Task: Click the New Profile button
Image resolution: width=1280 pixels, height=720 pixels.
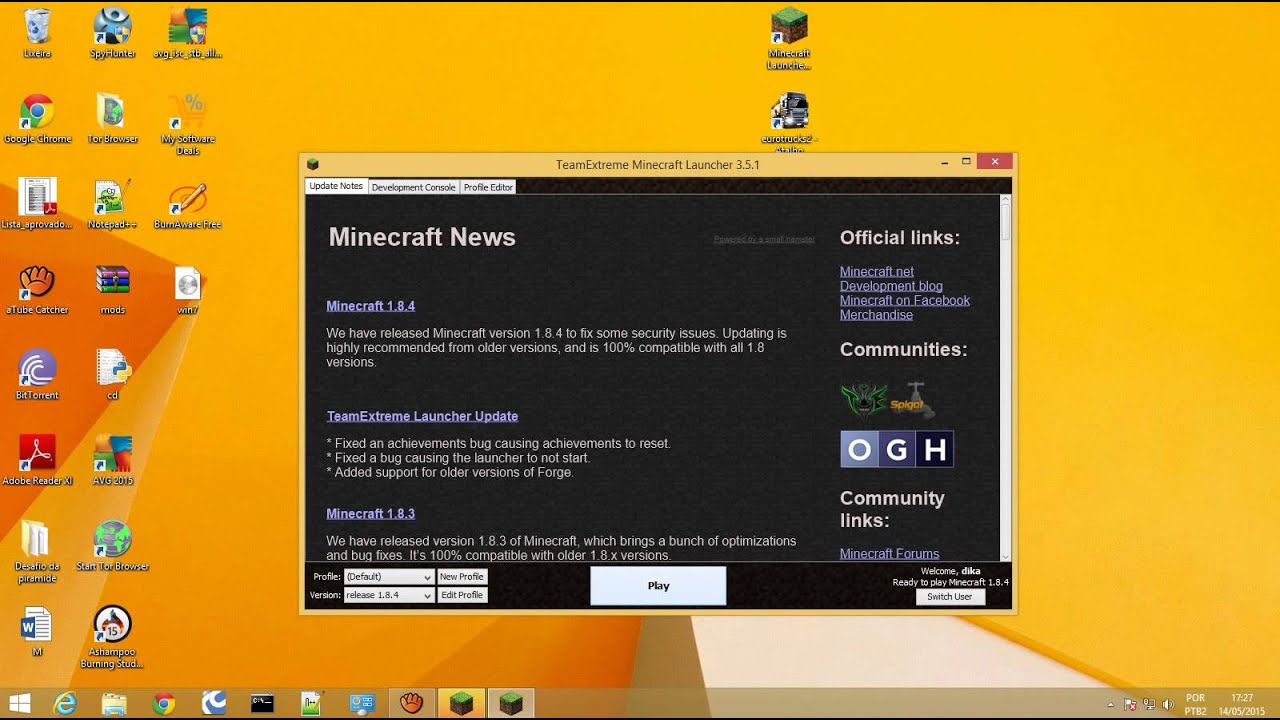Action: (x=462, y=577)
